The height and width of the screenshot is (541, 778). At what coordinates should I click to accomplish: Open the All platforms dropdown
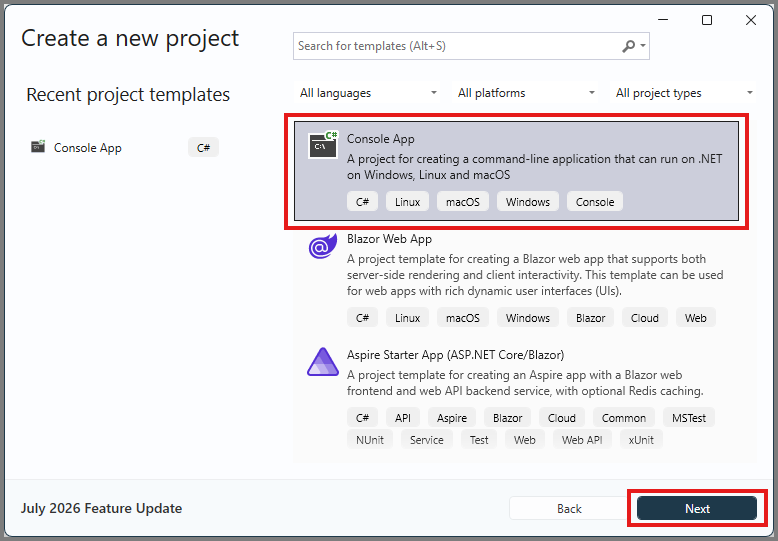coord(526,93)
